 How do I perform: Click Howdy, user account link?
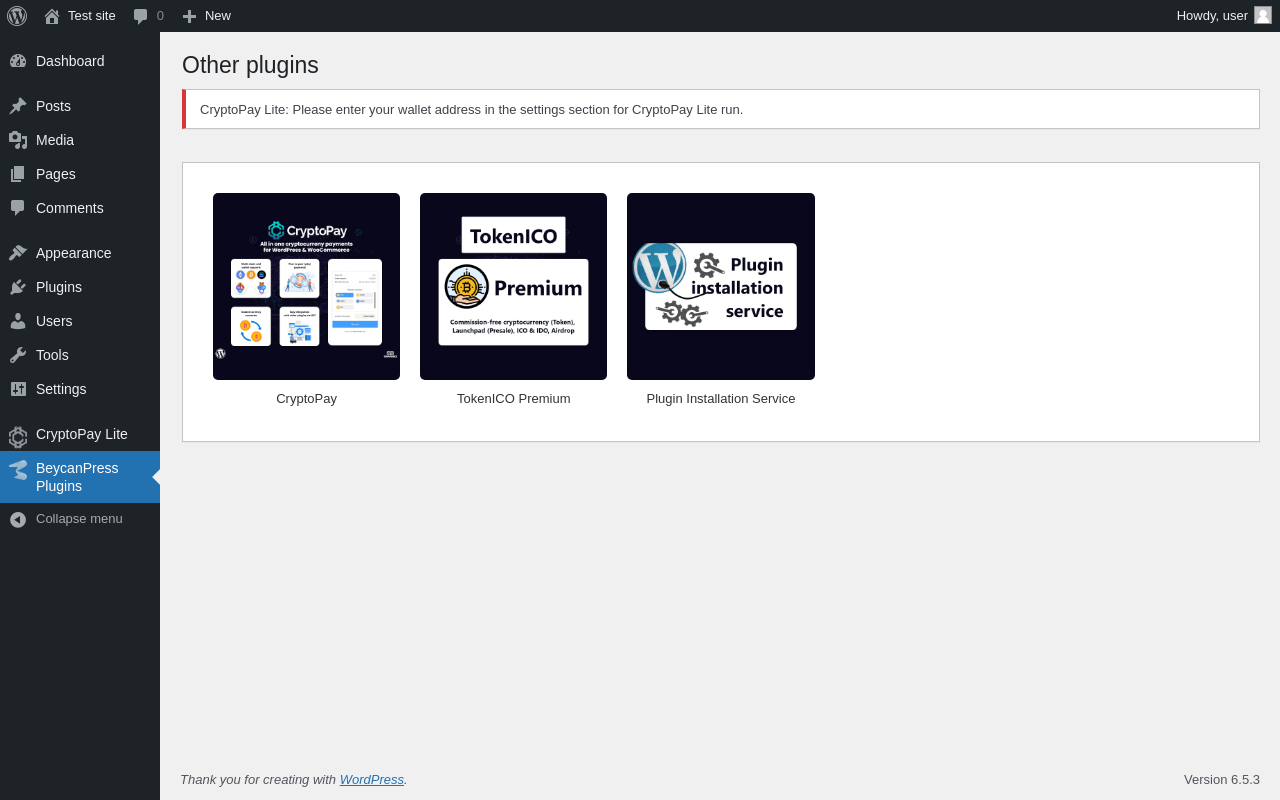[x=1212, y=16]
